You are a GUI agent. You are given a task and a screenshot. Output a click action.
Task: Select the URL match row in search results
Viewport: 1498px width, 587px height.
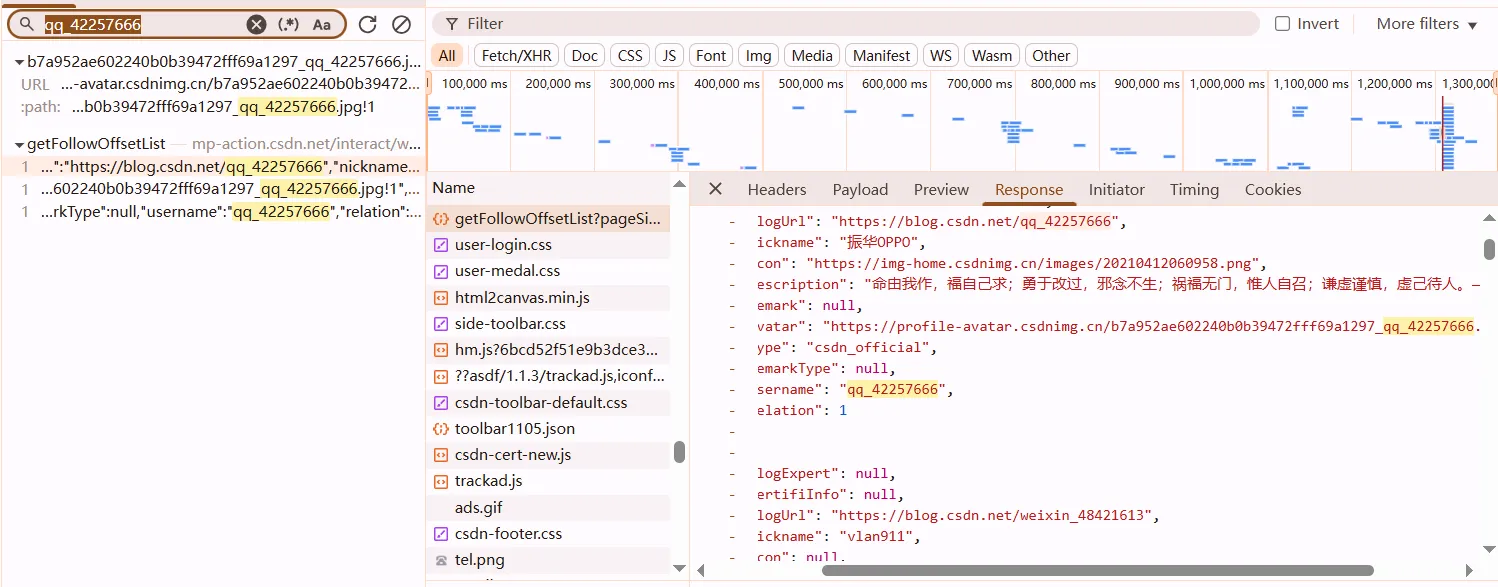pos(214,84)
